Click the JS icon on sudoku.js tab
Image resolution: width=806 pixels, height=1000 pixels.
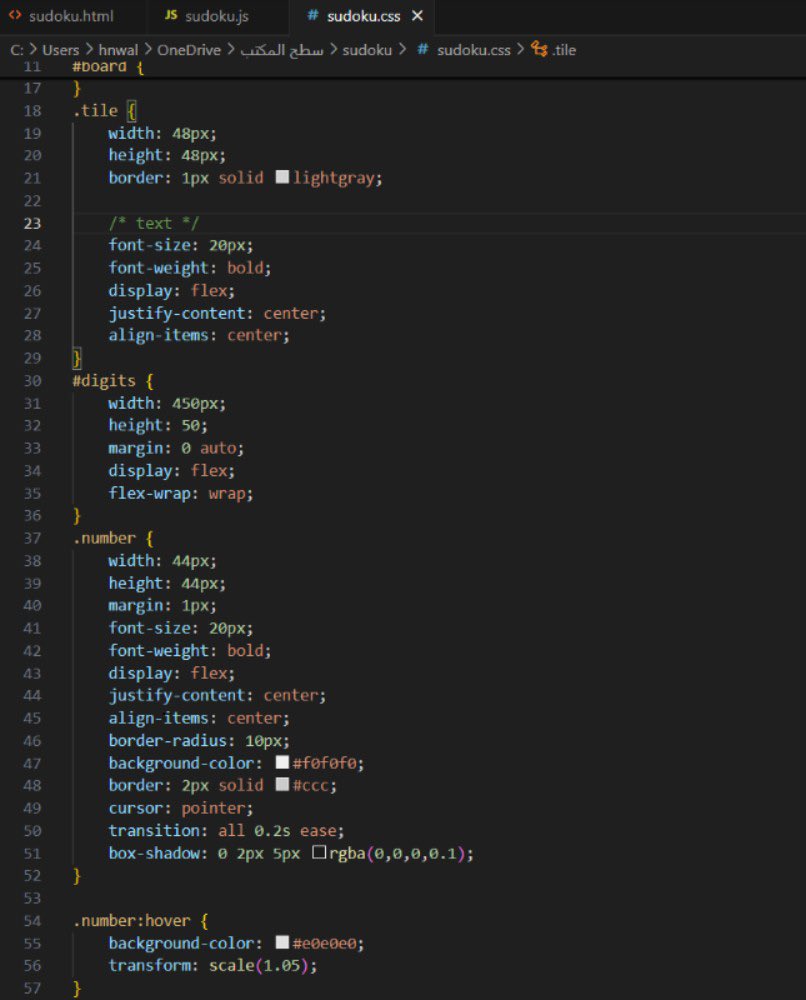171,15
